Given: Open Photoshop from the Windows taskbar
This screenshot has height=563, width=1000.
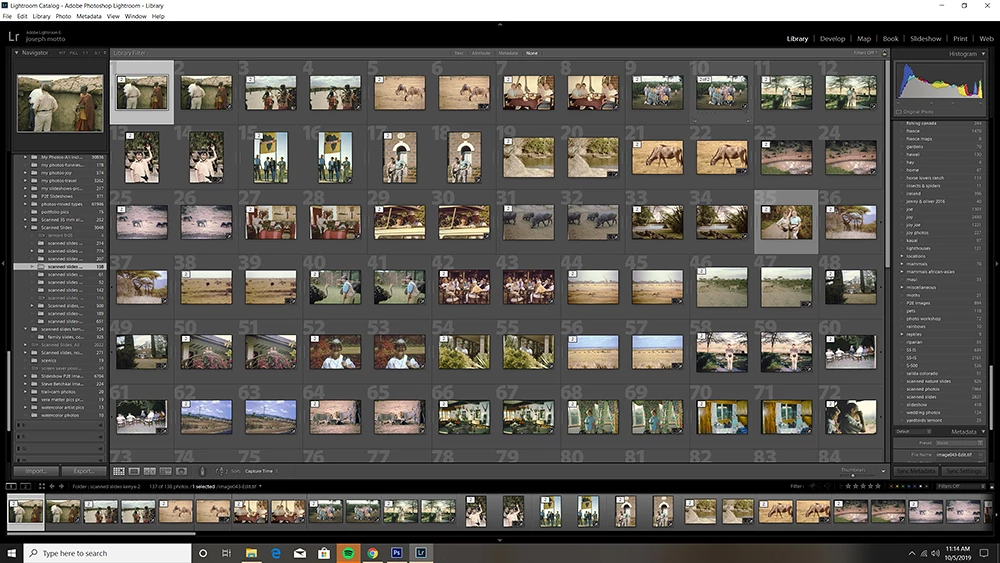Looking at the screenshot, I should tap(397, 553).
